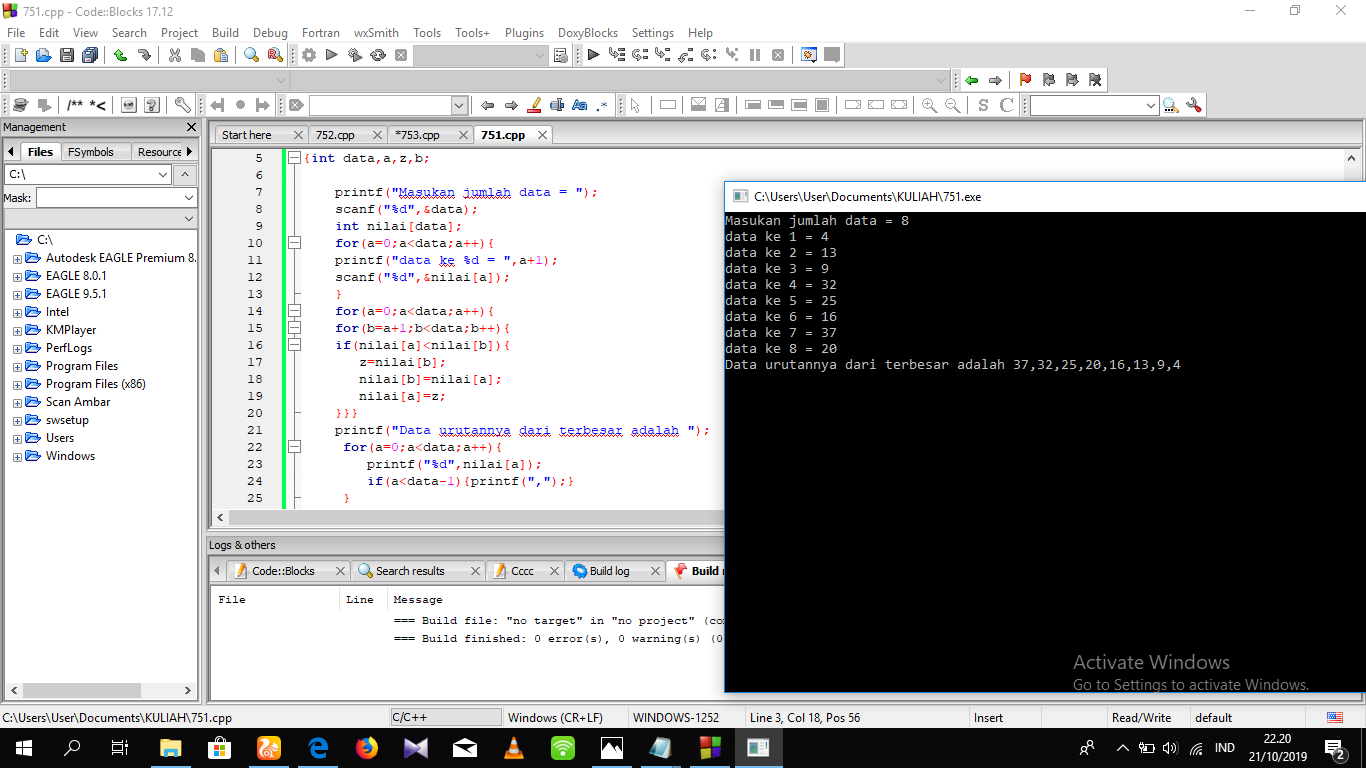Image resolution: width=1366 pixels, height=768 pixels.
Task: Jump back green arrow icon
Action: (x=971, y=80)
